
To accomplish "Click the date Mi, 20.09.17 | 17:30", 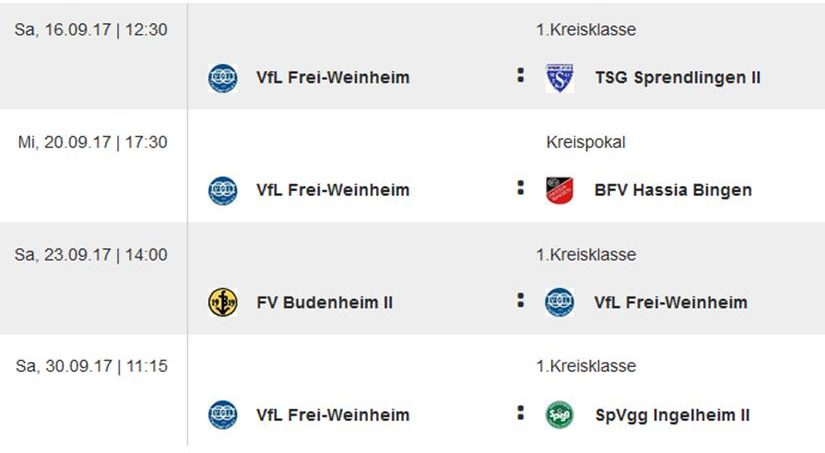I will [93, 142].
